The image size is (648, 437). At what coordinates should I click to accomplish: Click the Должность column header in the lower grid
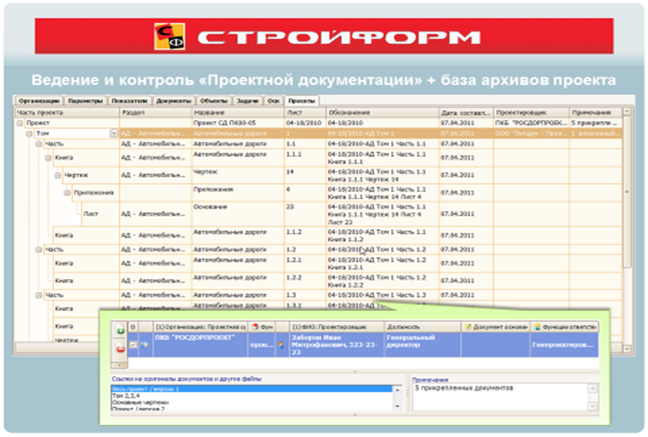click(x=422, y=327)
